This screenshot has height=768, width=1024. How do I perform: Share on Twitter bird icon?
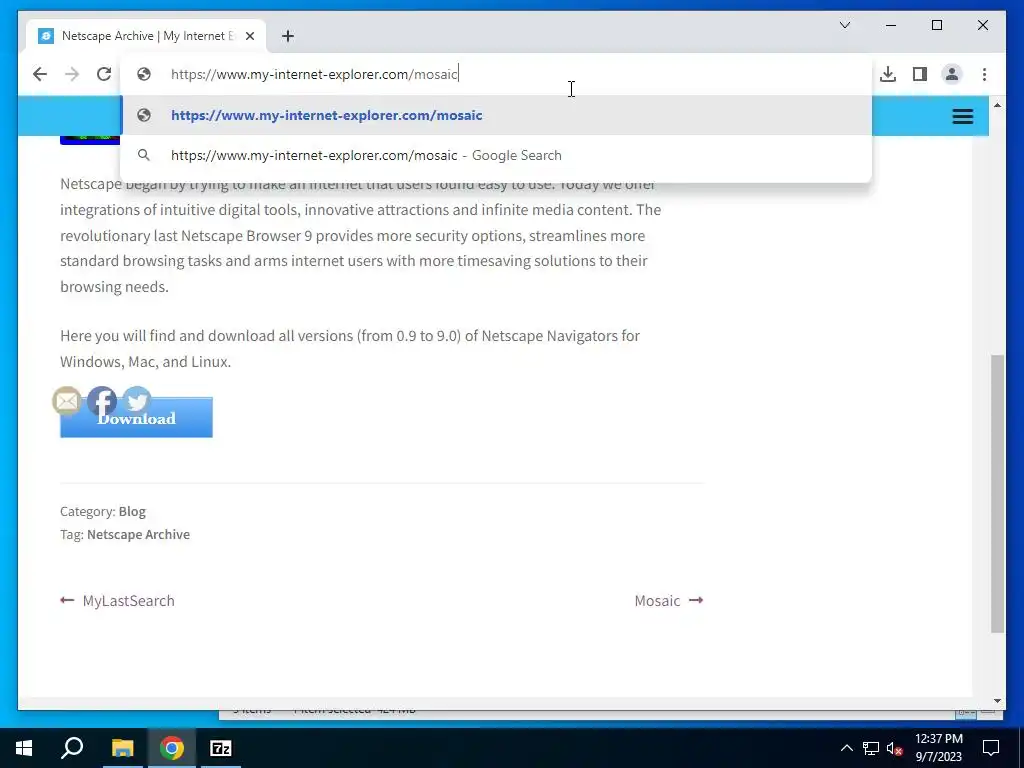pyautogui.click(x=137, y=399)
